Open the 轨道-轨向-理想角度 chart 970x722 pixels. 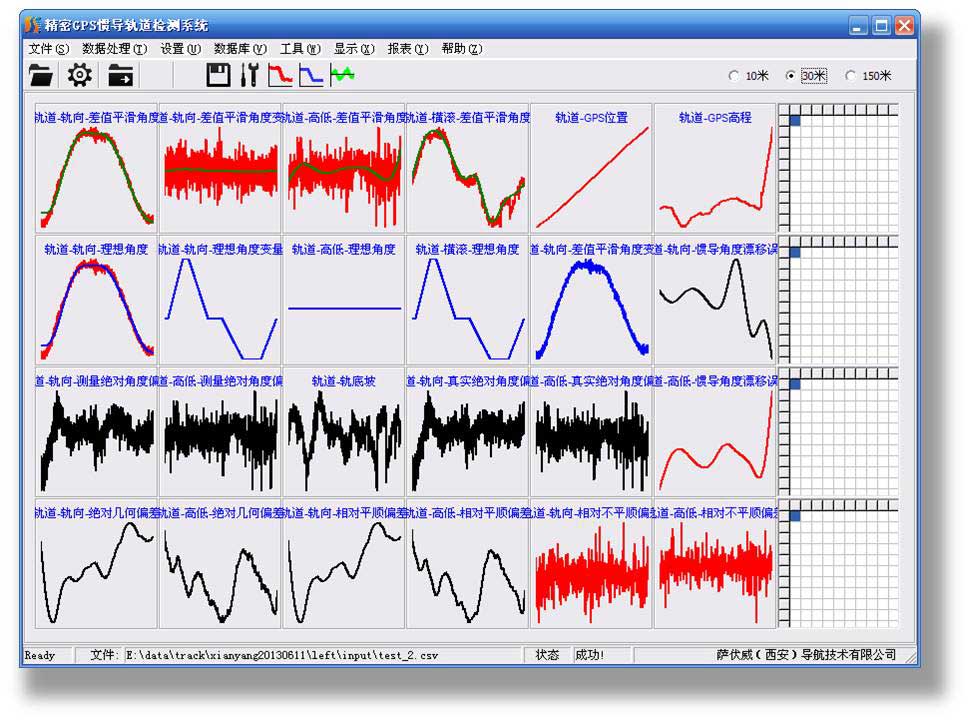97,300
